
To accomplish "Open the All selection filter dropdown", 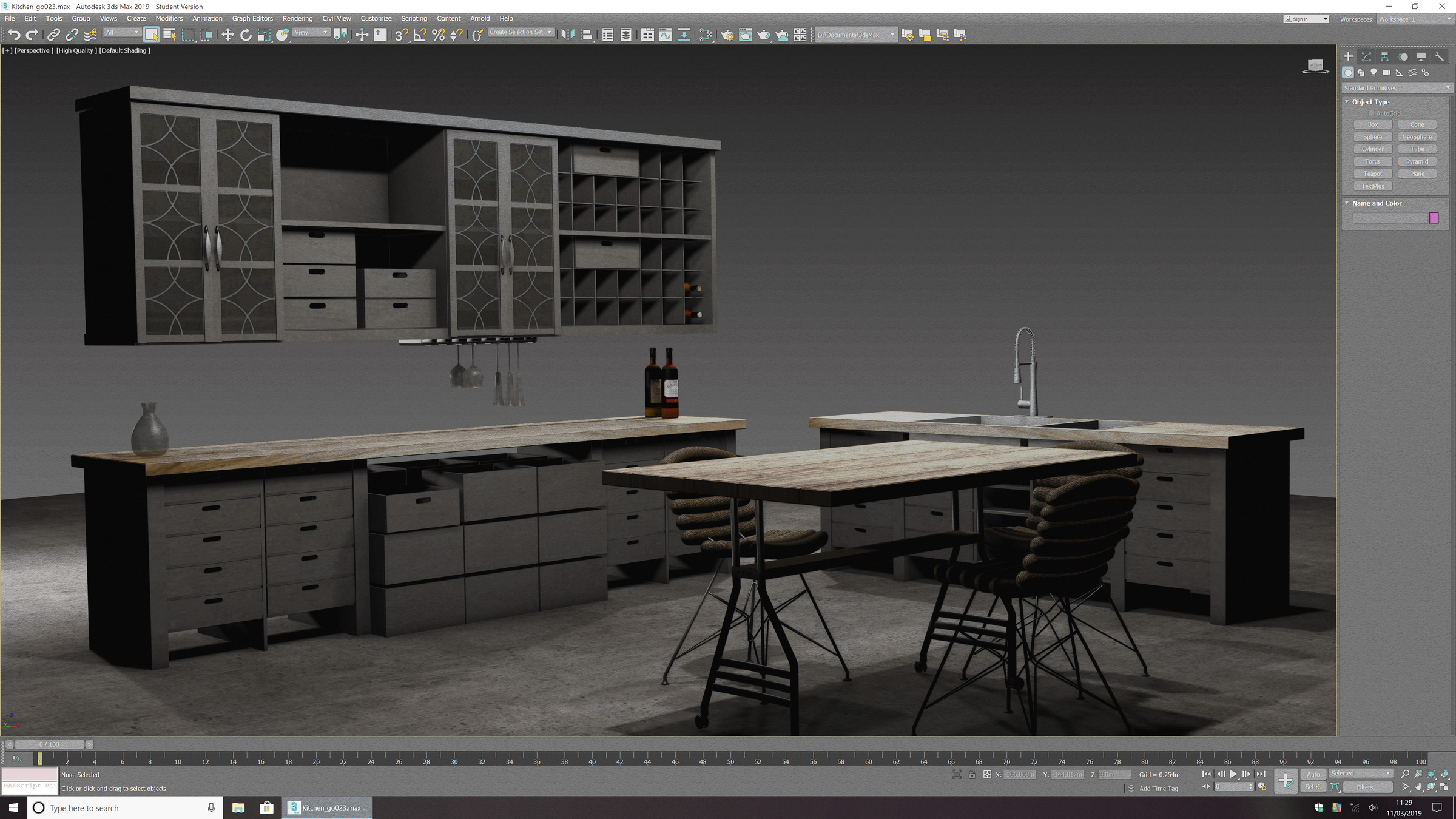I will [x=122, y=33].
